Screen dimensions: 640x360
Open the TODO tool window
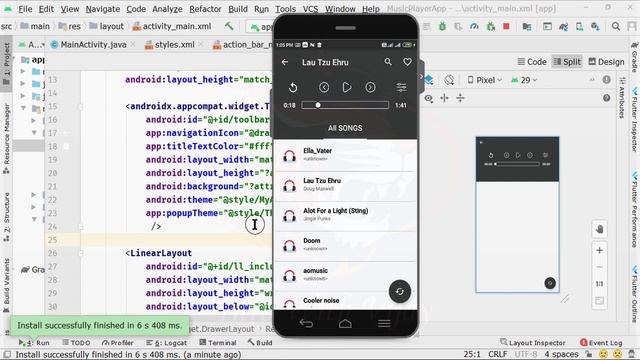(x=76, y=343)
